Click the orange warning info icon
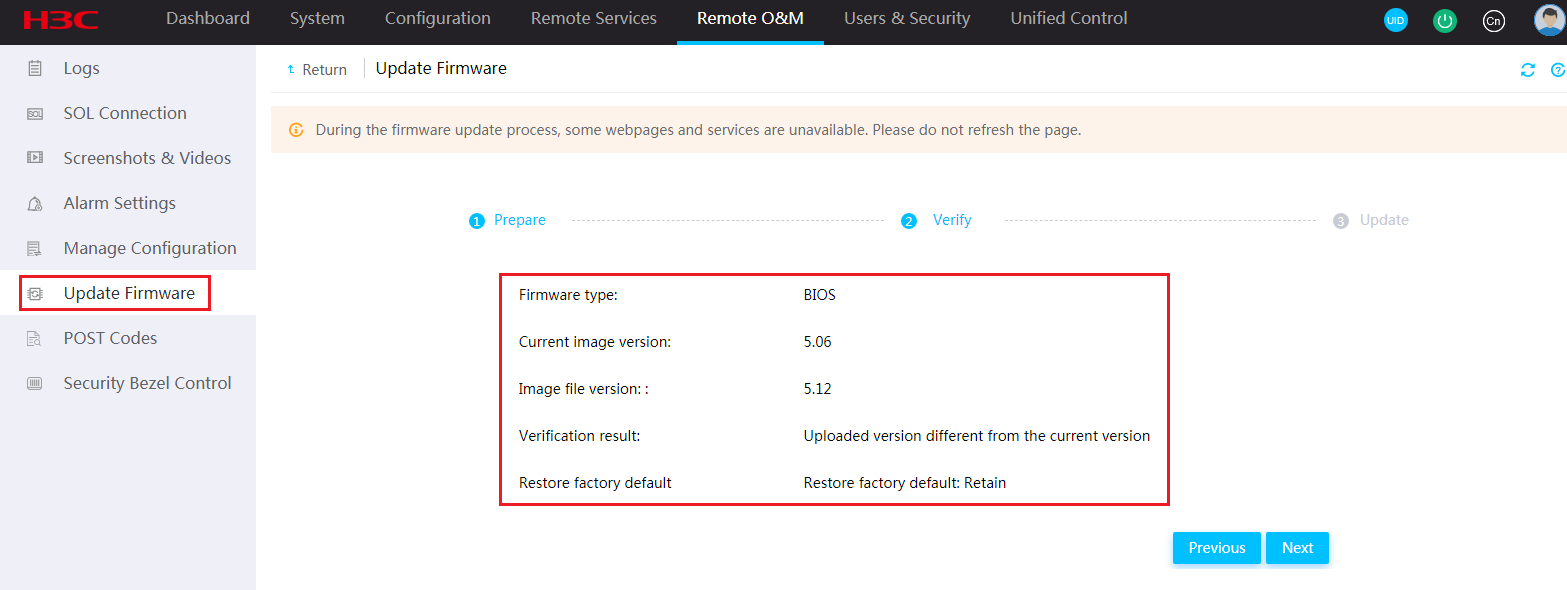 296,130
